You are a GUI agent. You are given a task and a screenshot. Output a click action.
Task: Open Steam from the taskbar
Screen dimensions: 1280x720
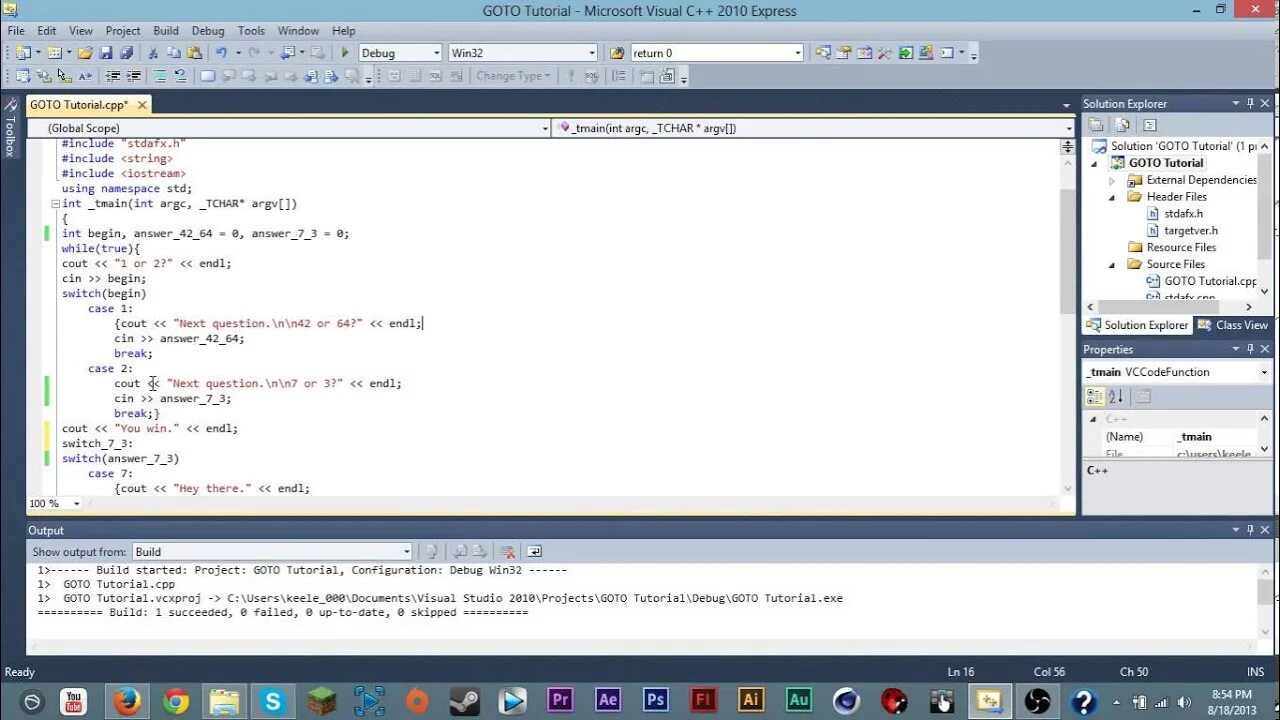pyautogui.click(x=464, y=701)
